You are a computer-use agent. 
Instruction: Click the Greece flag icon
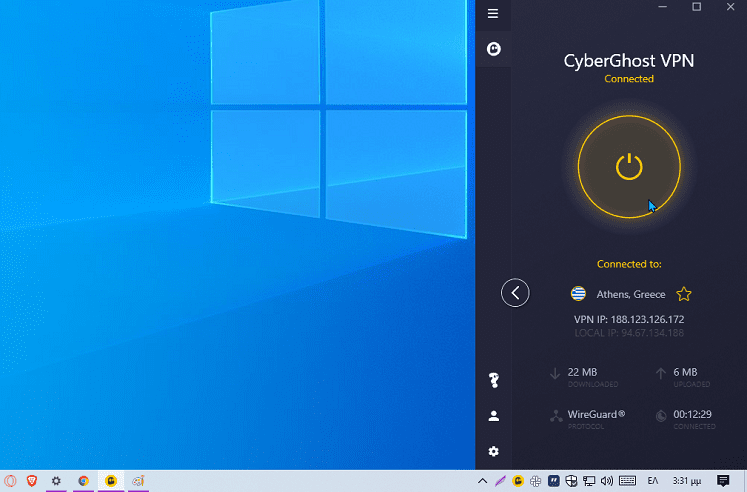coord(578,293)
